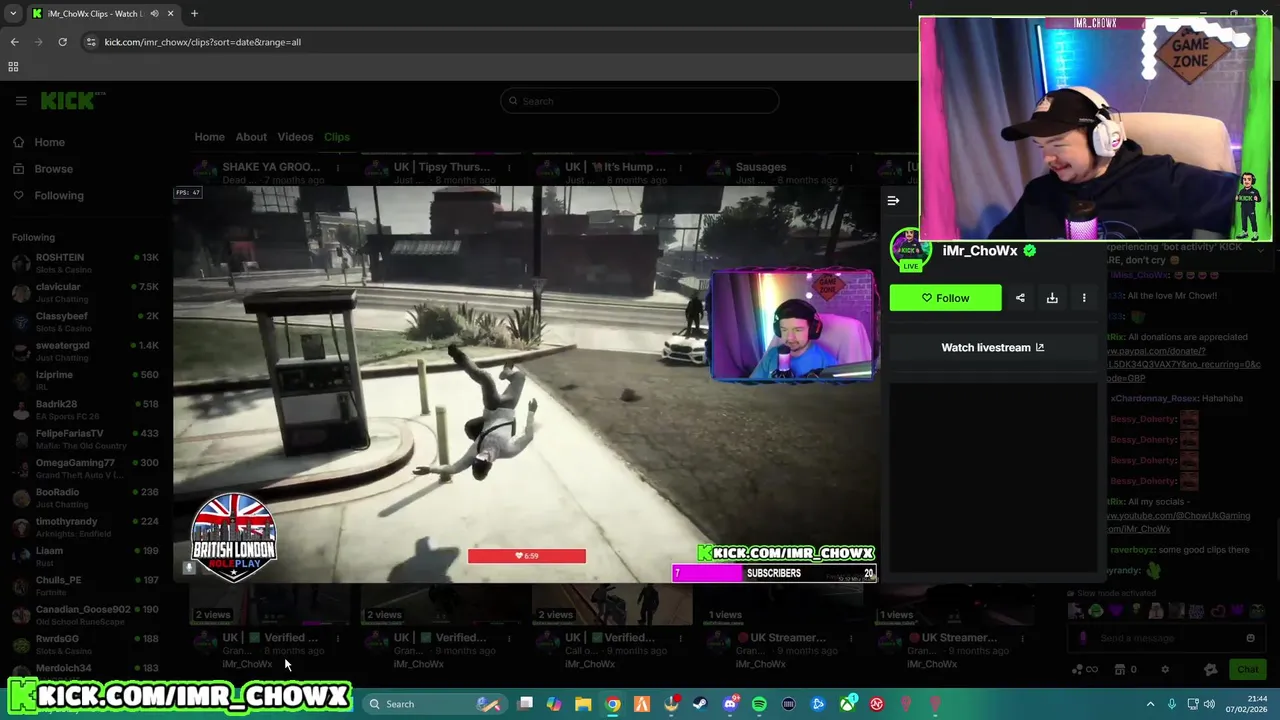The width and height of the screenshot is (1280, 720).
Task: Open a new browser tab
Action: [x=194, y=14]
